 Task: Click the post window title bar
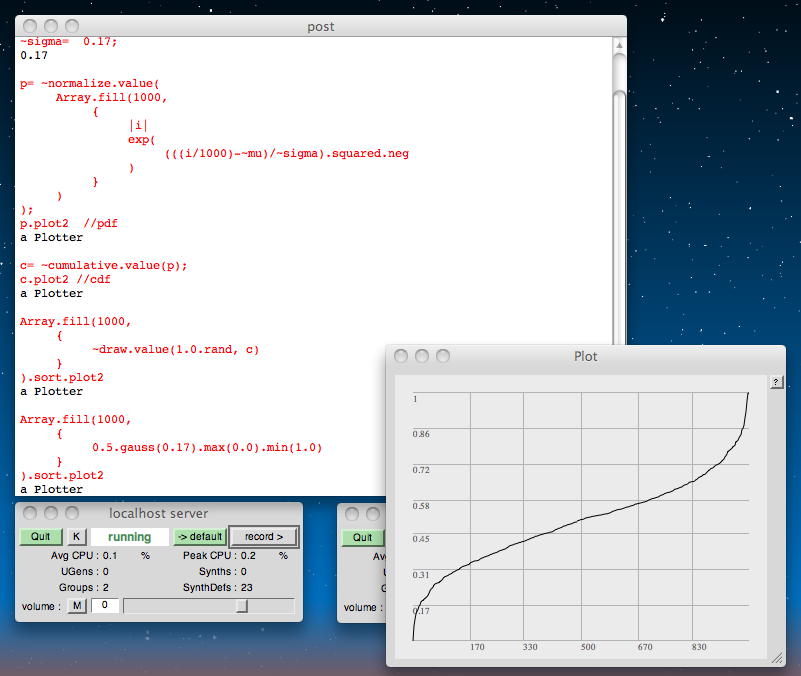pyautogui.click(x=320, y=26)
